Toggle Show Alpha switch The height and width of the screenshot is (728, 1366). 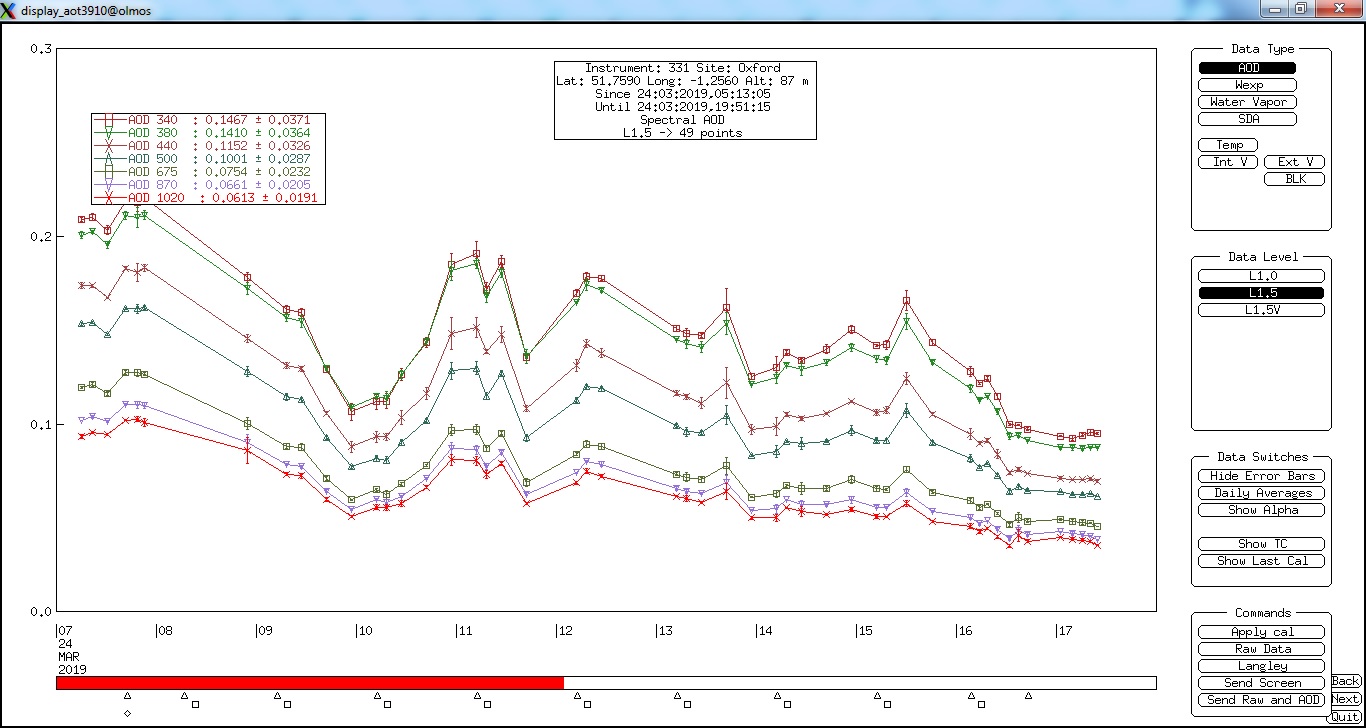[x=1262, y=510]
